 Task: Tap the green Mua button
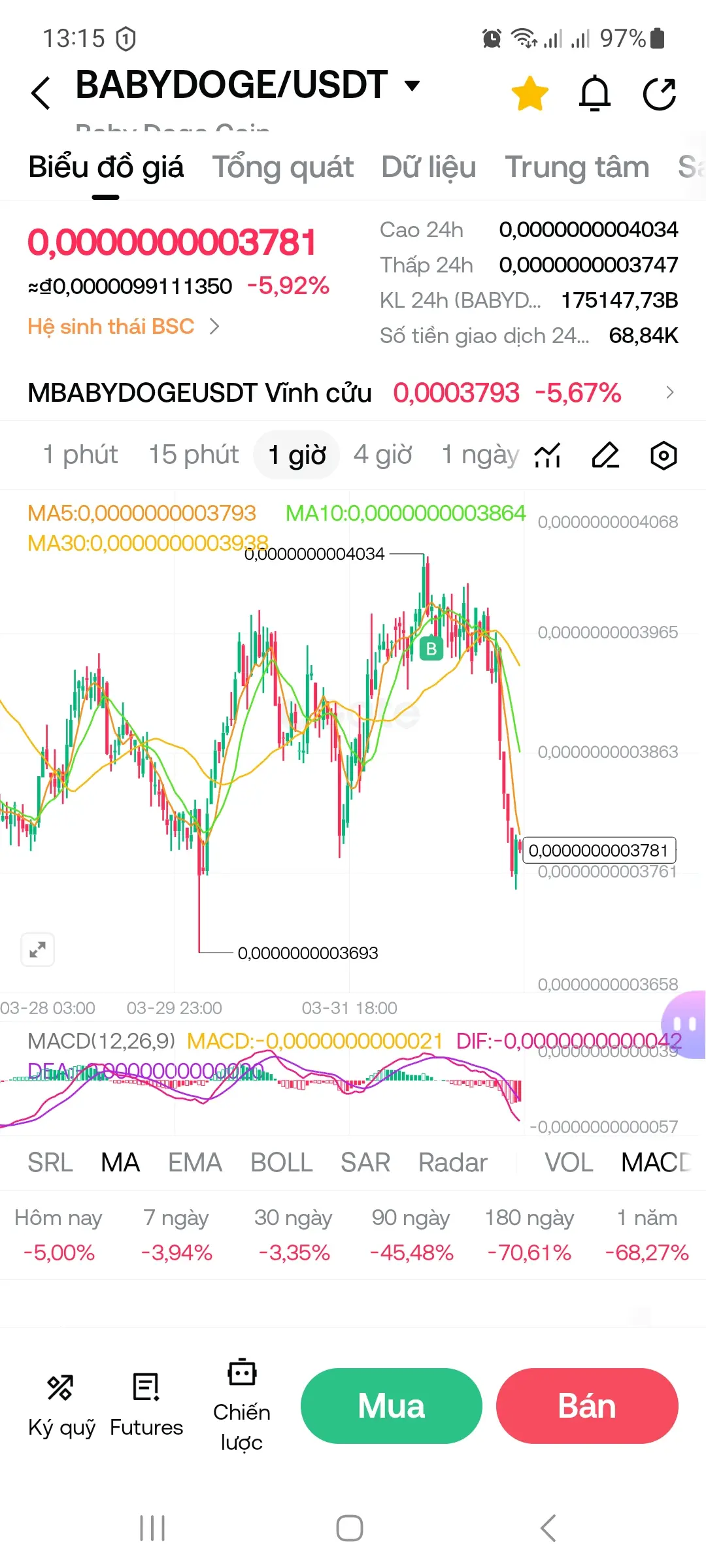point(392,1406)
